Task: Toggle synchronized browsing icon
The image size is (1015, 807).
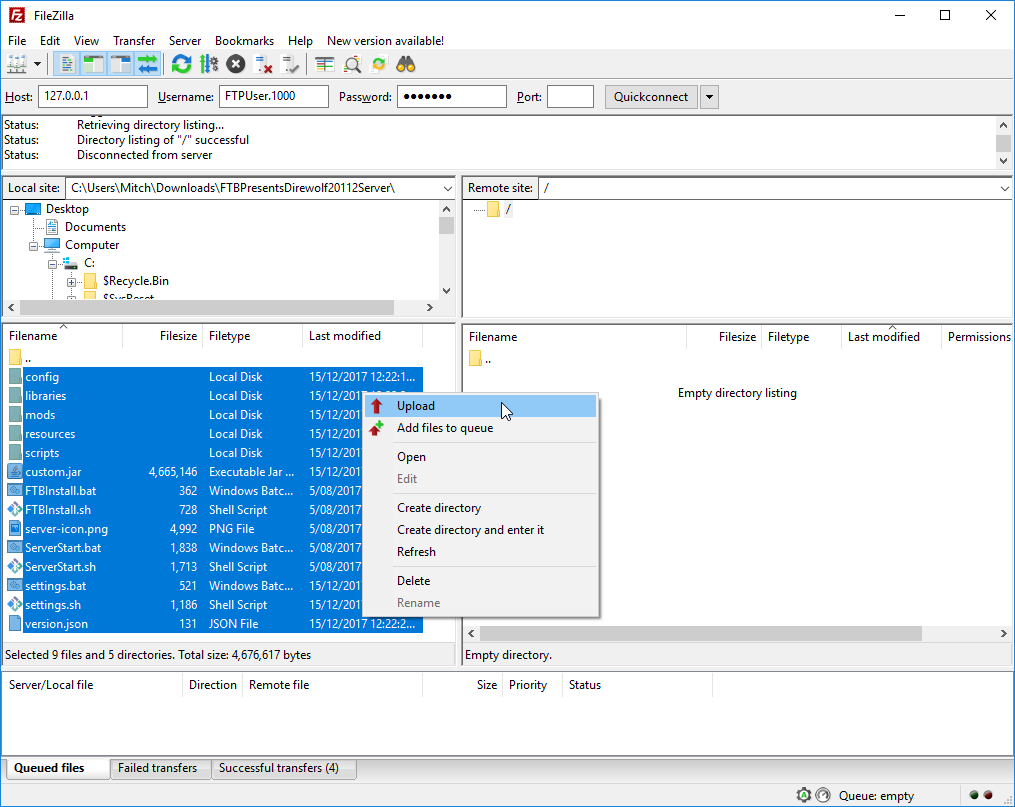Action: pyautogui.click(x=379, y=64)
